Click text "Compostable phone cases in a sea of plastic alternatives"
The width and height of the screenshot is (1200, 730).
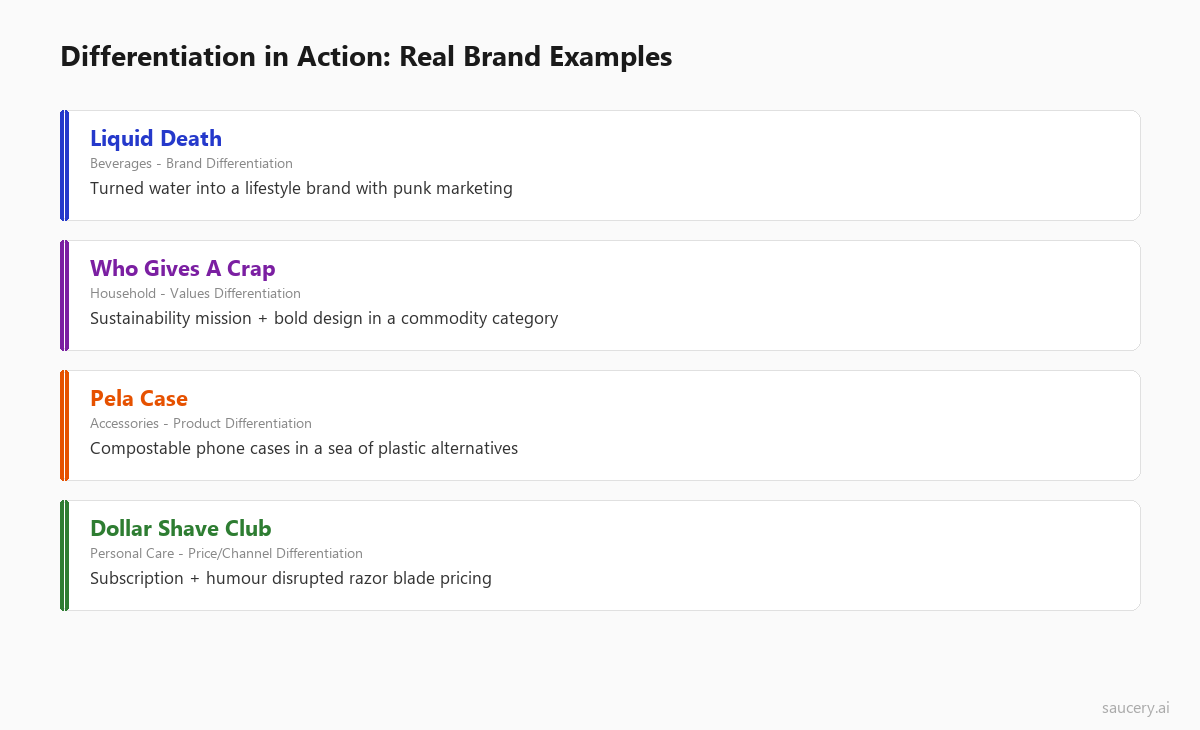304,448
